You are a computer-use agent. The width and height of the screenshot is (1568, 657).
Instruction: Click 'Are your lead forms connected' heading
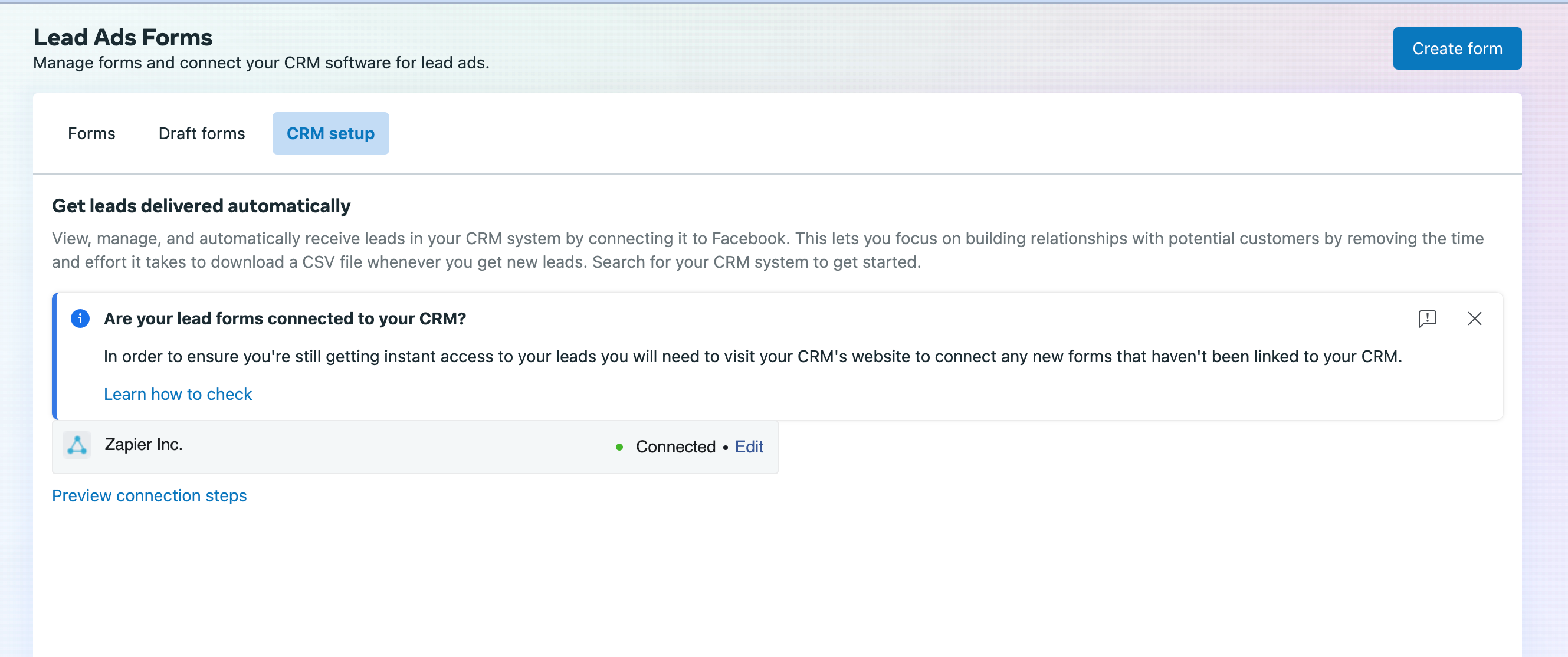pyautogui.click(x=285, y=318)
